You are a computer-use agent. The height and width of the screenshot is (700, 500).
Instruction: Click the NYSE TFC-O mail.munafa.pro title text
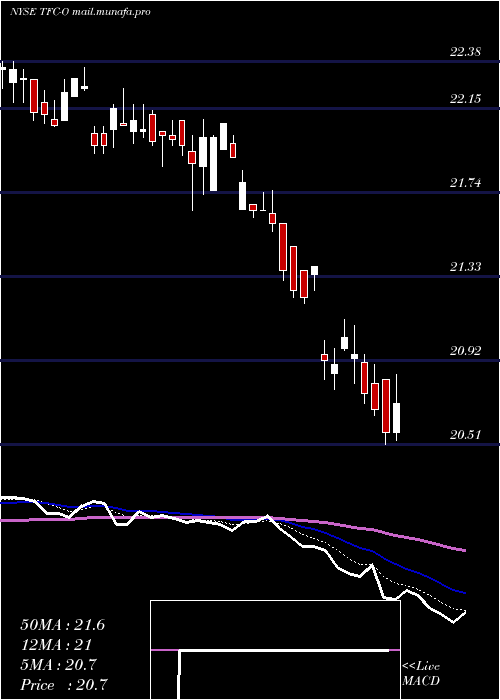80,12
